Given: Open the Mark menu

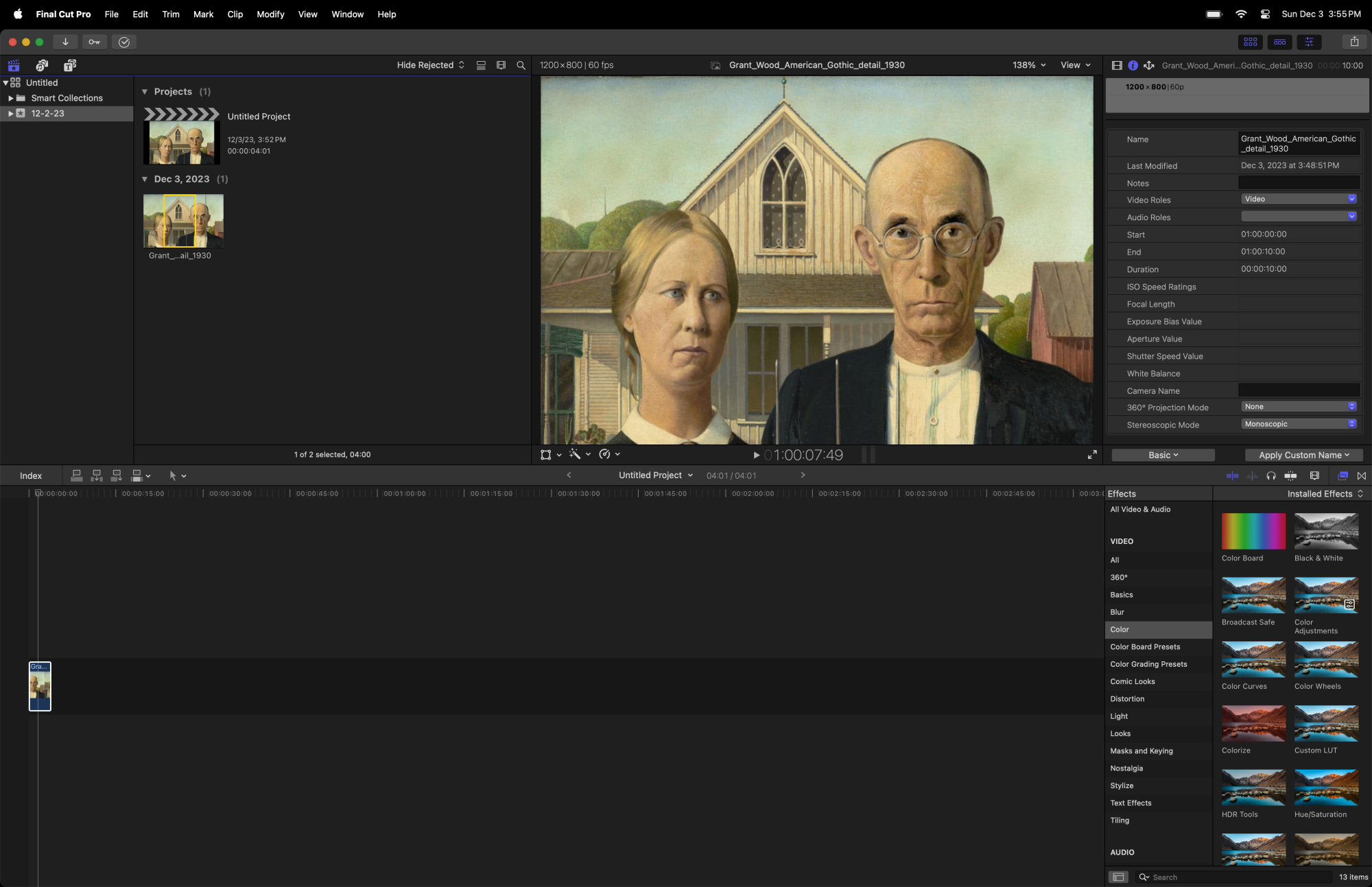Looking at the screenshot, I should [203, 14].
